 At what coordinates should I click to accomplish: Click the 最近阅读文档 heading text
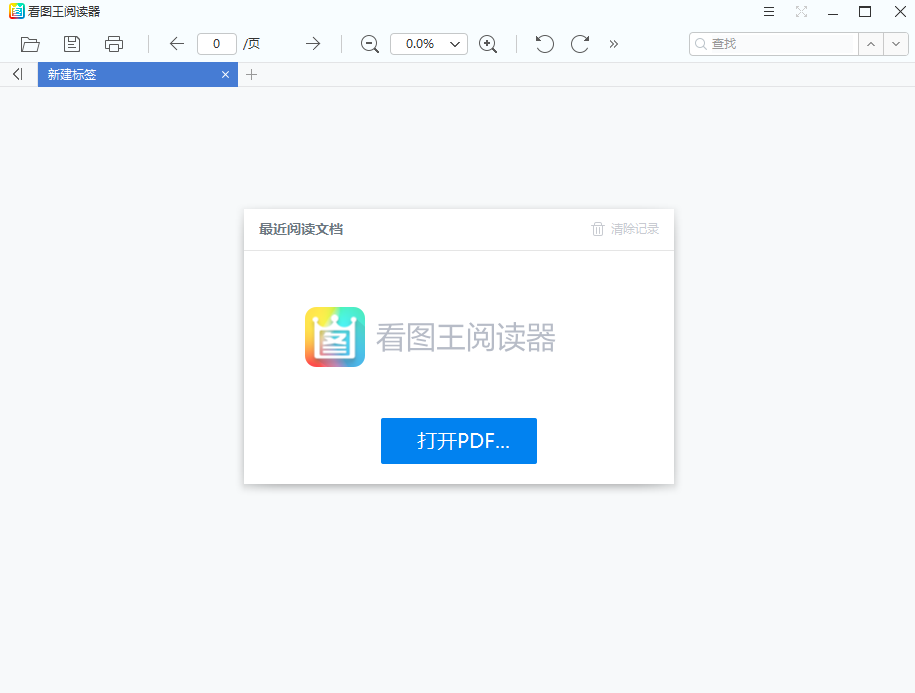tap(301, 229)
